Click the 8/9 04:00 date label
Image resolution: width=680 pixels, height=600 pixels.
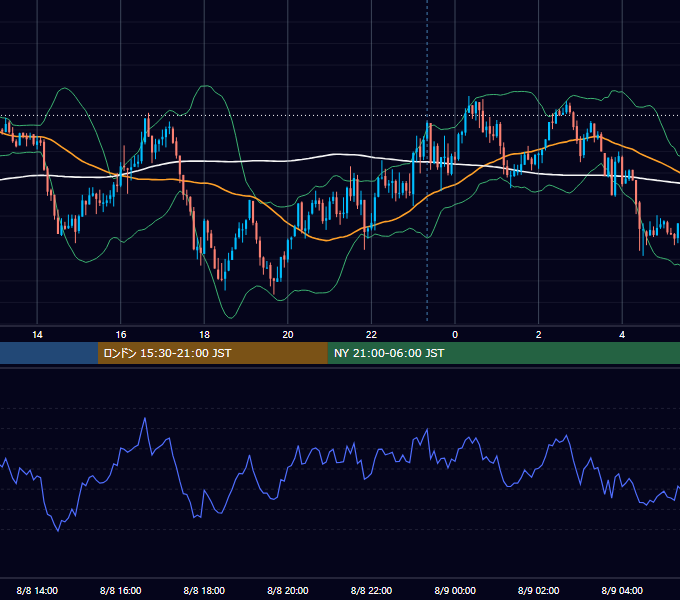point(622,590)
